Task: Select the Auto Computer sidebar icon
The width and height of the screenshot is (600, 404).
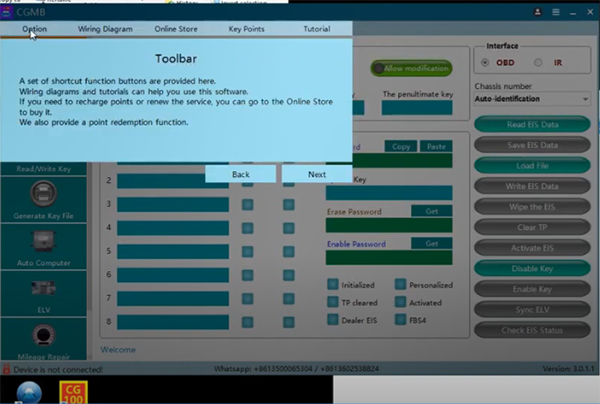Action: coord(42,246)
